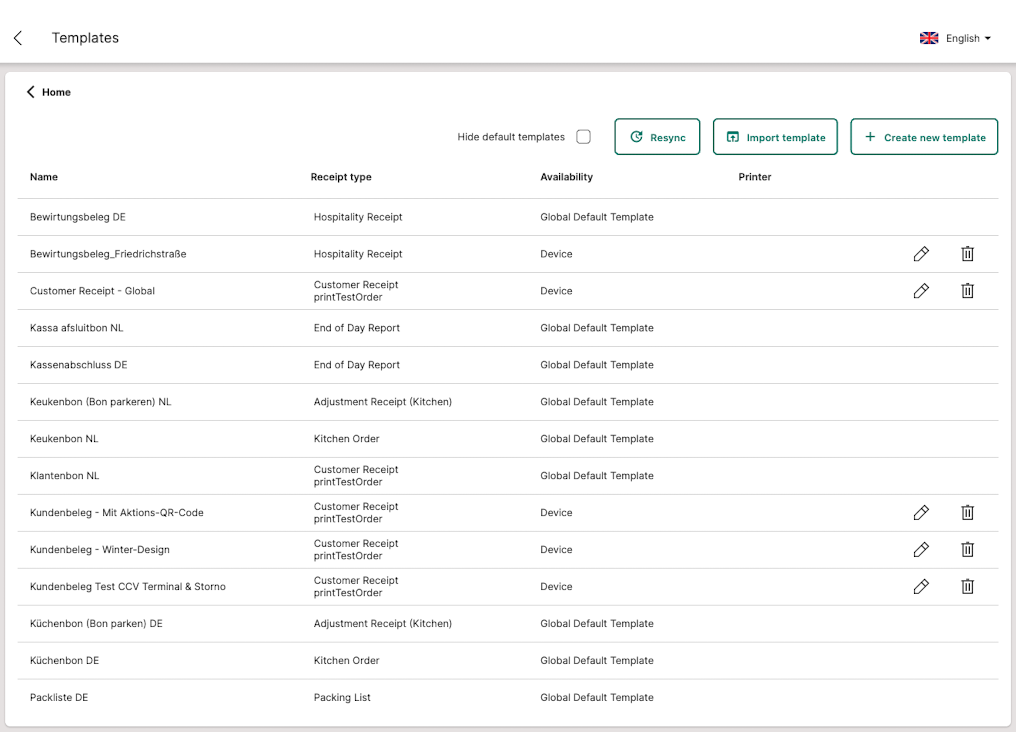Edit the Bewirtungsbeleg_Friedrichstraße template

click(921, 254)
